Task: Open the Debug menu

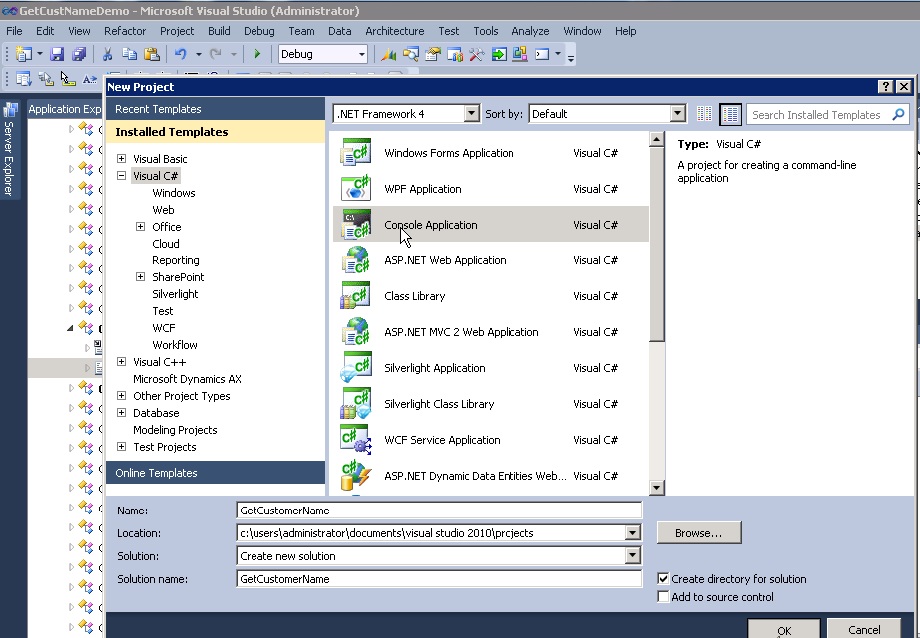Action: tap(258, 31)
